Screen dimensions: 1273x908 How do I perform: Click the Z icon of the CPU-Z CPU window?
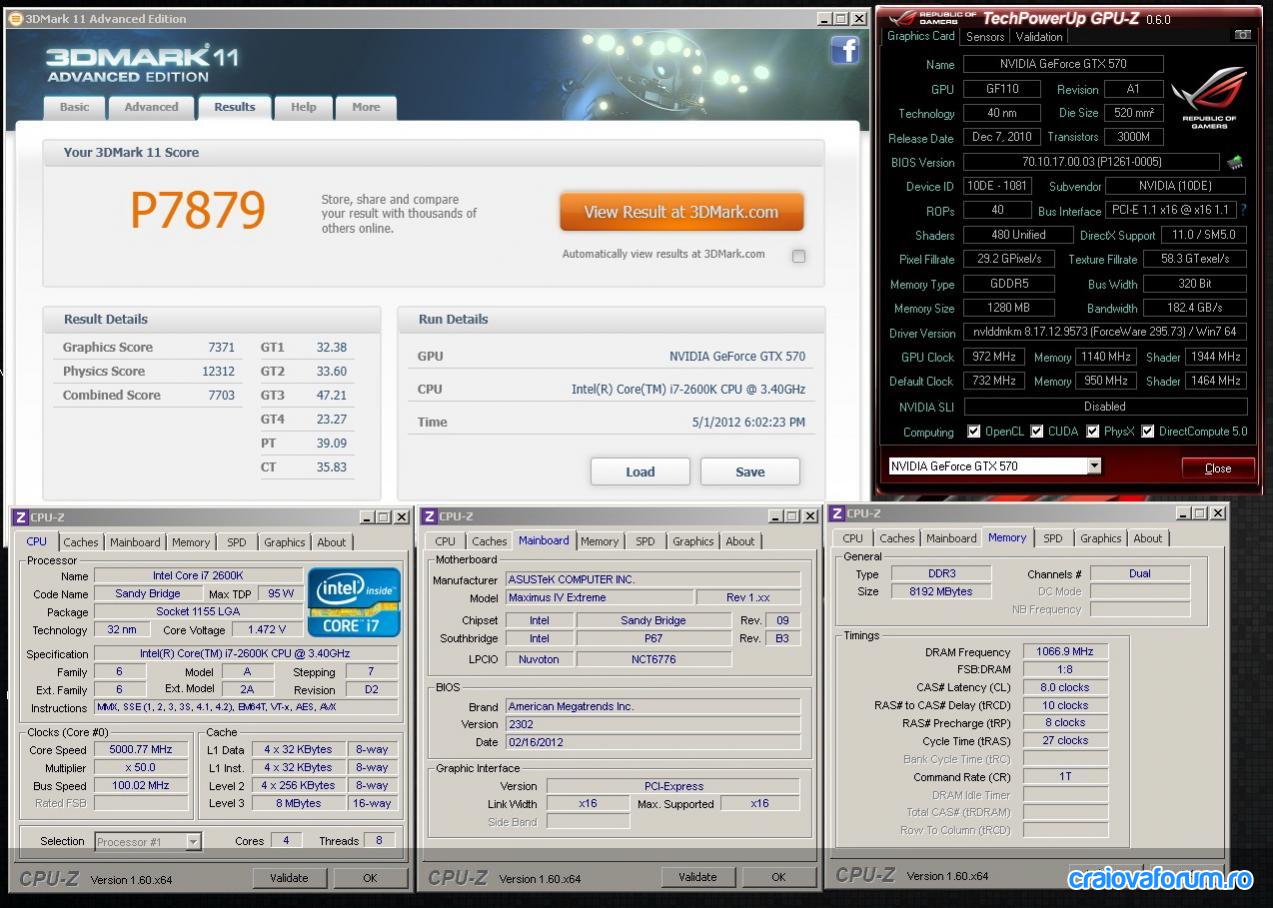pyautogui.click(x=20, y=517)
